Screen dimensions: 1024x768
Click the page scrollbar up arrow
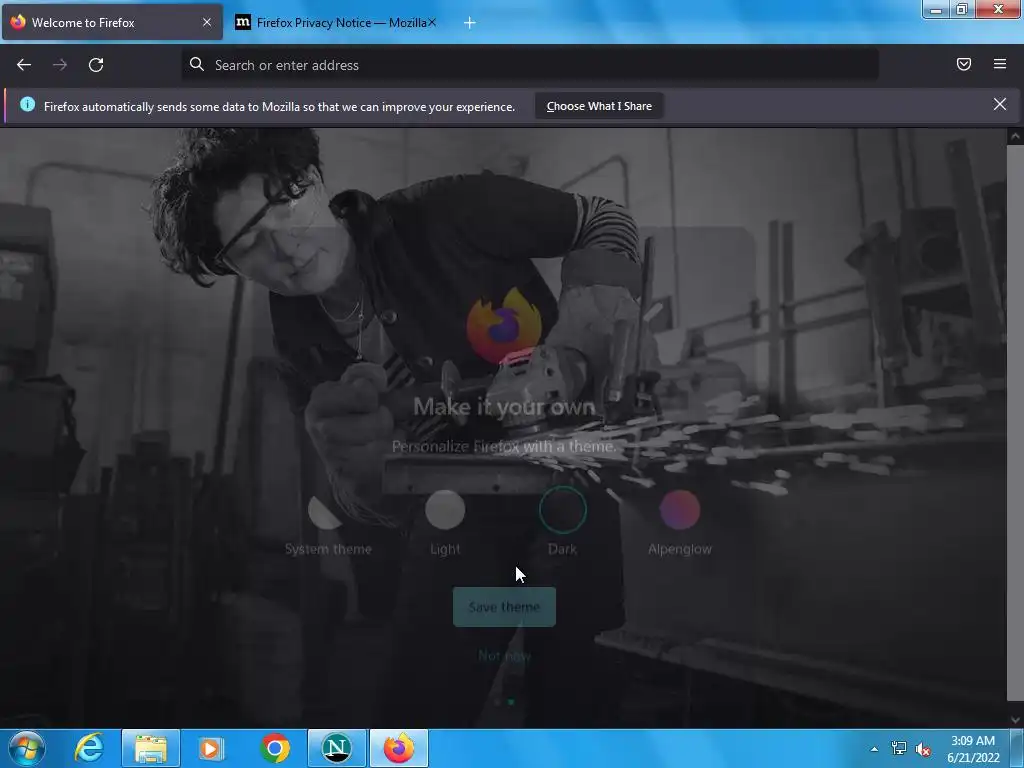point(1015,136)
